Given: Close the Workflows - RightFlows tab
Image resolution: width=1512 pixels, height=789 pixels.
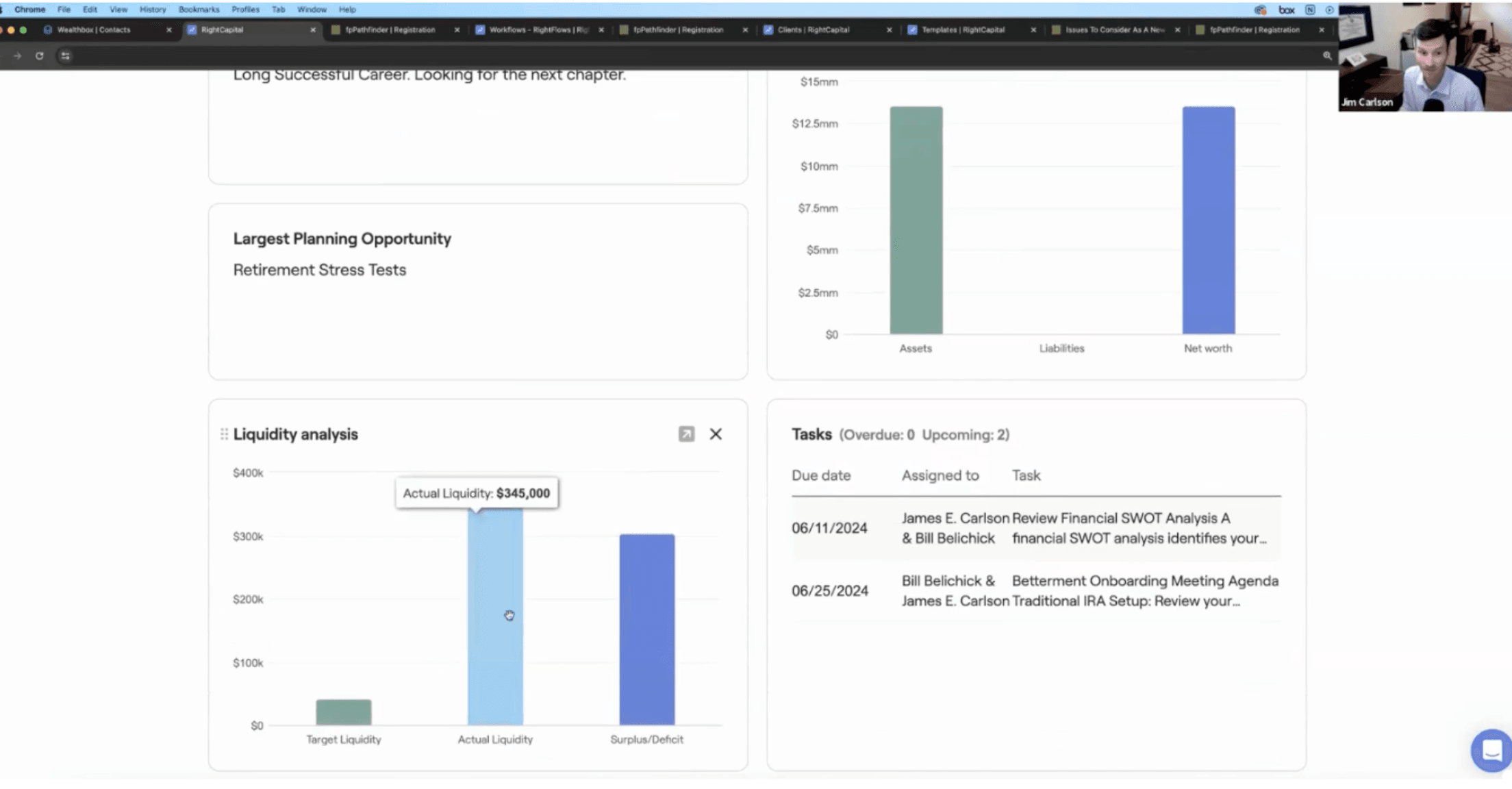Looking at the screenshot, I should click(601, 30).
